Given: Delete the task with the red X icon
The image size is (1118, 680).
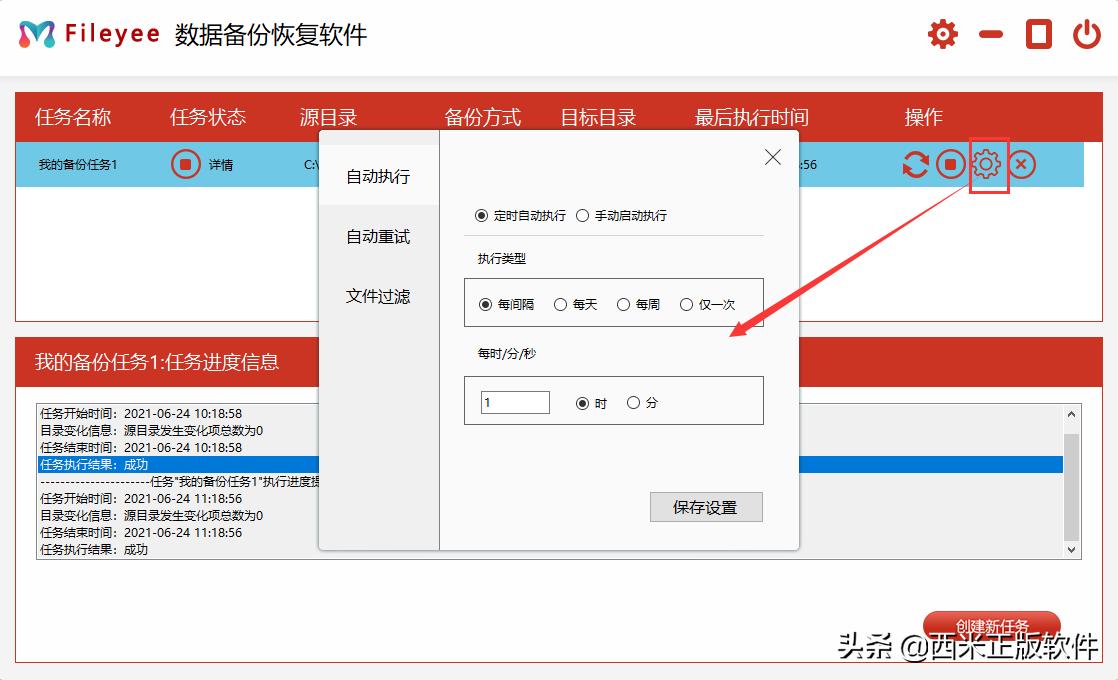Looking at the screenshot, I should [x=1023, y=164].
